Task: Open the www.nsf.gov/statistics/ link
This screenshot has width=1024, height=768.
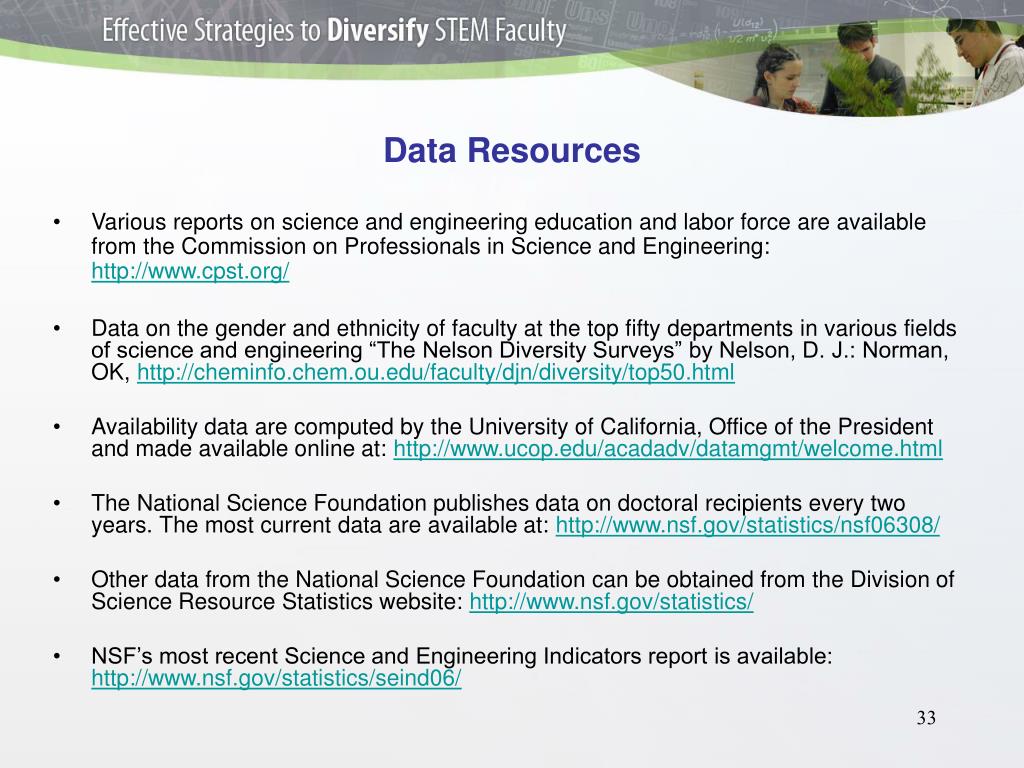Action: click(611, 601)
